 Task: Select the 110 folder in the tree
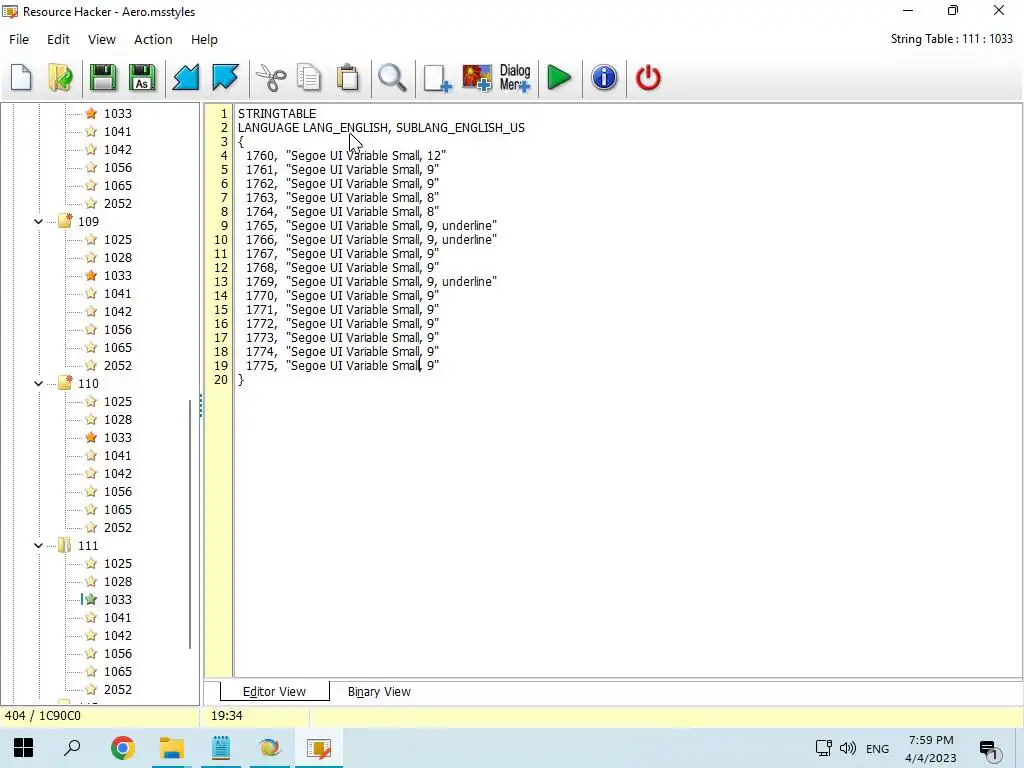88,383
